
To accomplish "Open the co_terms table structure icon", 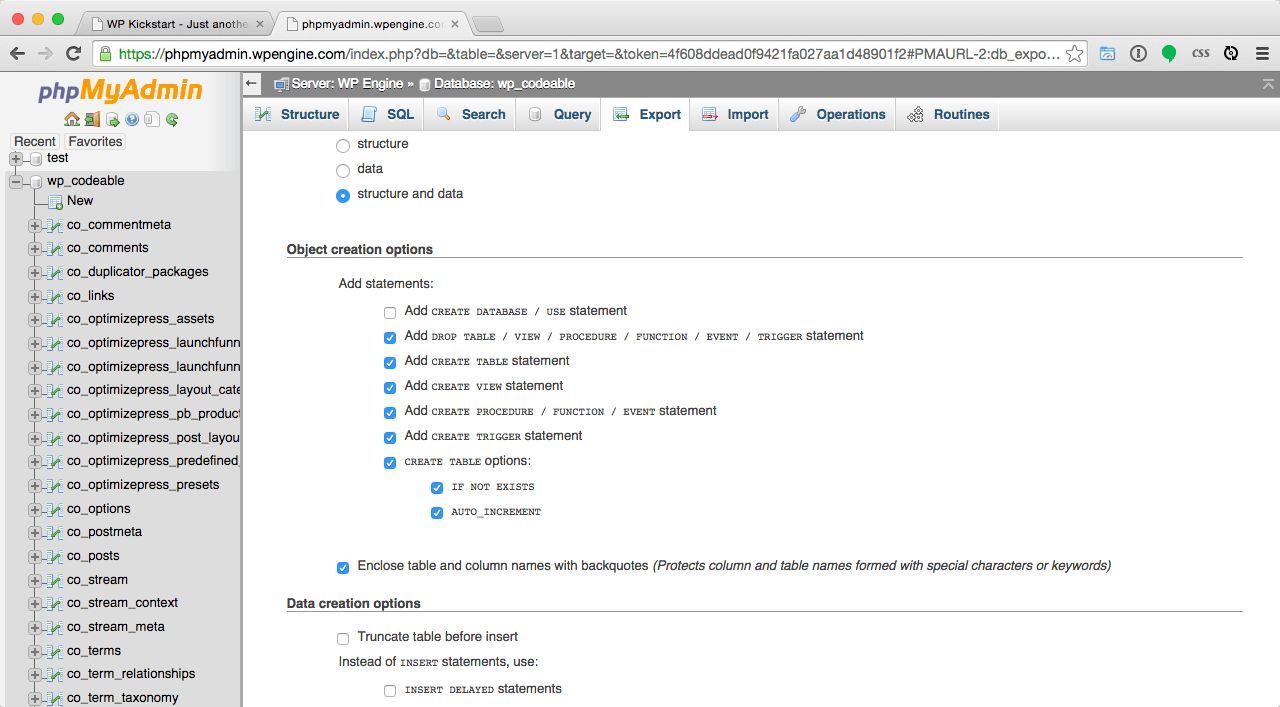I will [x=56, y=652].
